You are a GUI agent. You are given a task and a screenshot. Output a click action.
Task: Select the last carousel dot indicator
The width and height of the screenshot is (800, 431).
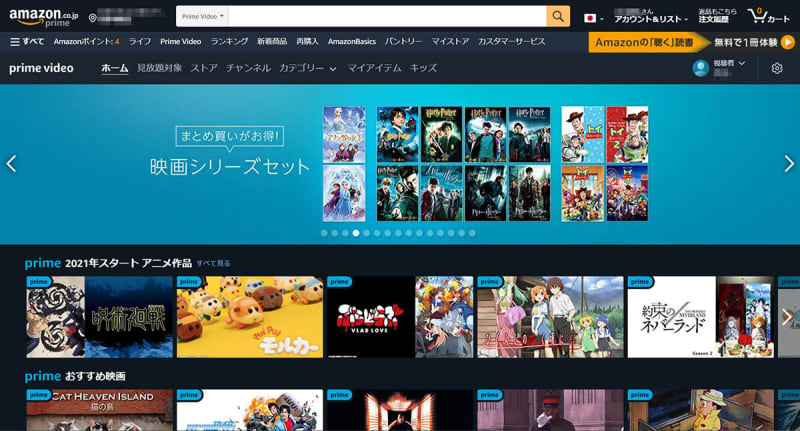pos(472,233)
